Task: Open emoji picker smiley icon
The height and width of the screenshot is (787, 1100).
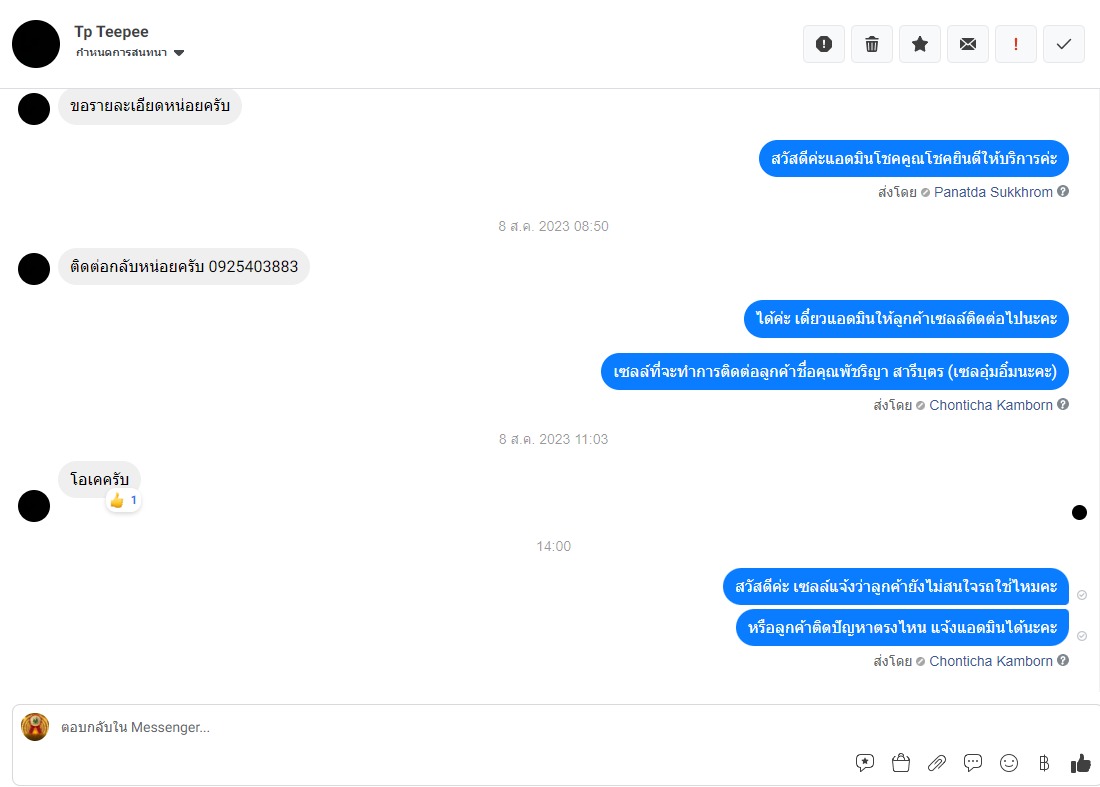Action: [x=1009, y=762]
